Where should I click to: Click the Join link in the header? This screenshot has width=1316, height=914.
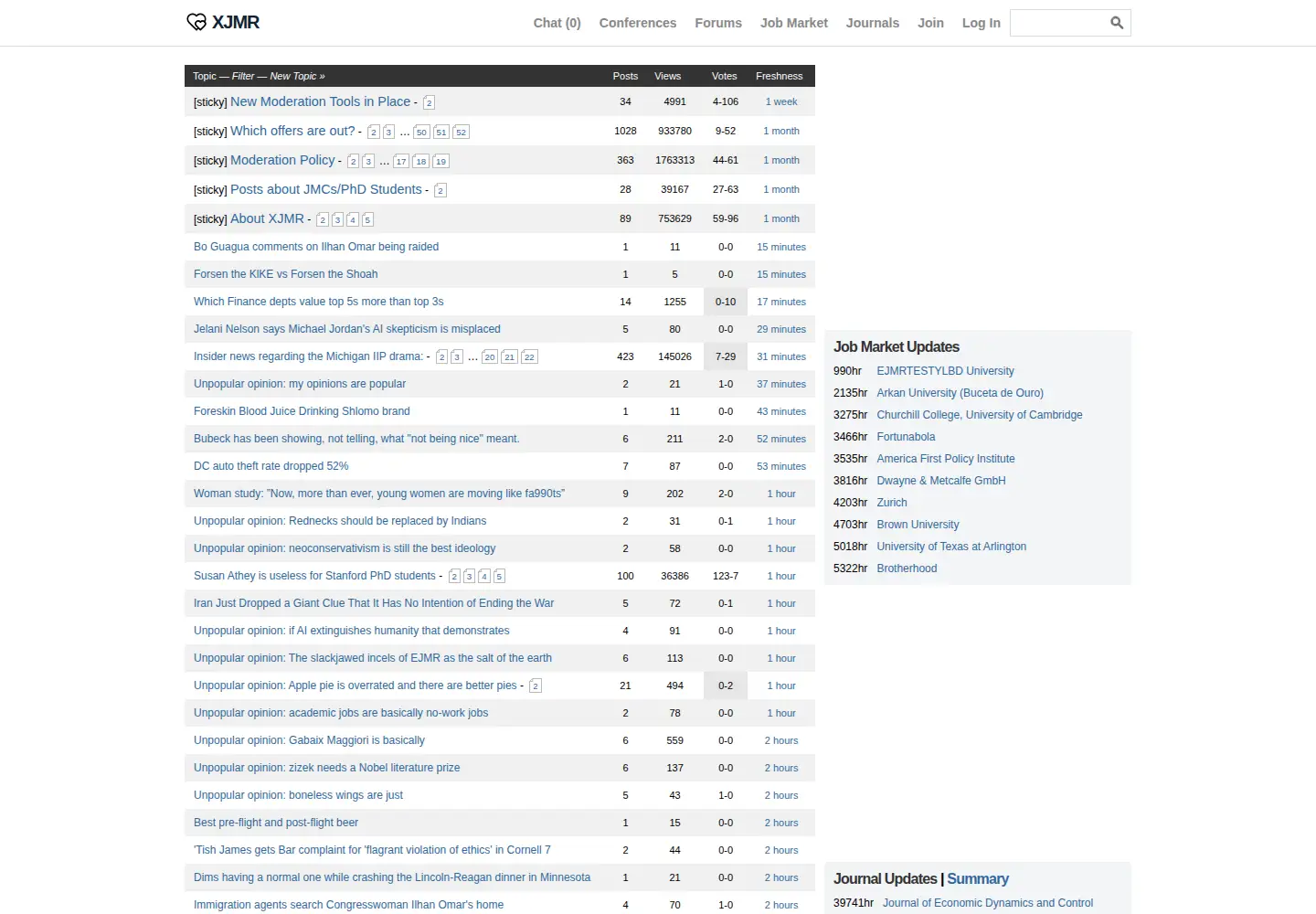pos(930,23)
